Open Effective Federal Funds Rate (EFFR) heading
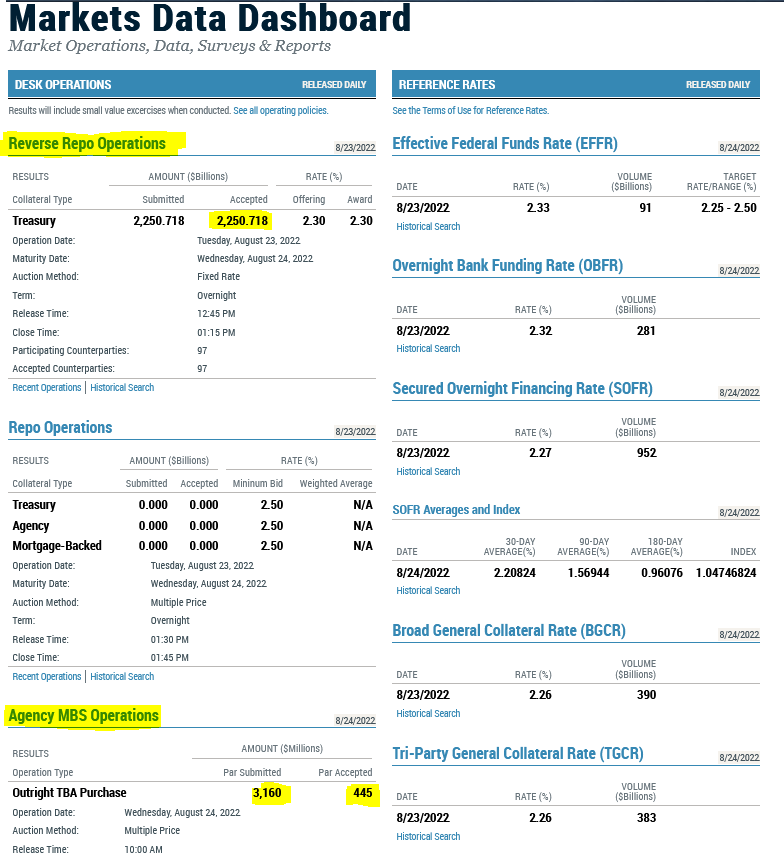Image resolution: width=784 pixels, height=857 pixels. pos(505,144)
